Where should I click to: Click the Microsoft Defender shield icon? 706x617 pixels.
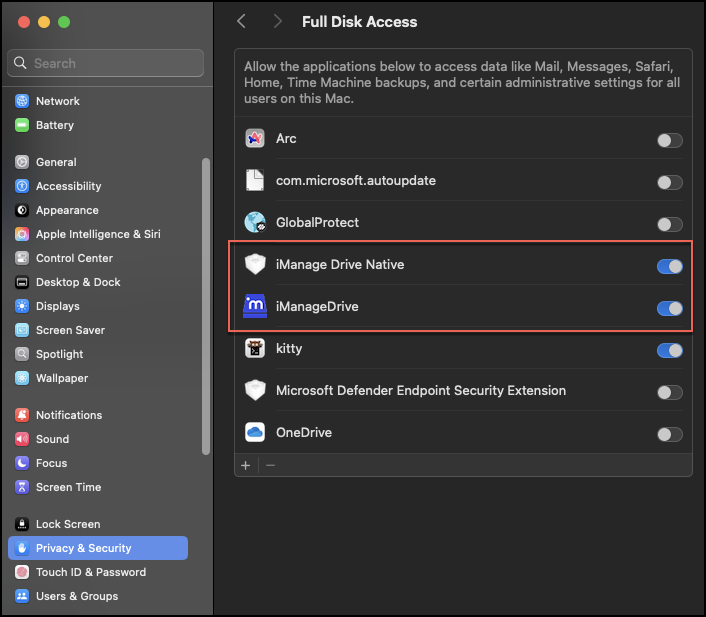tap(255, 391)
